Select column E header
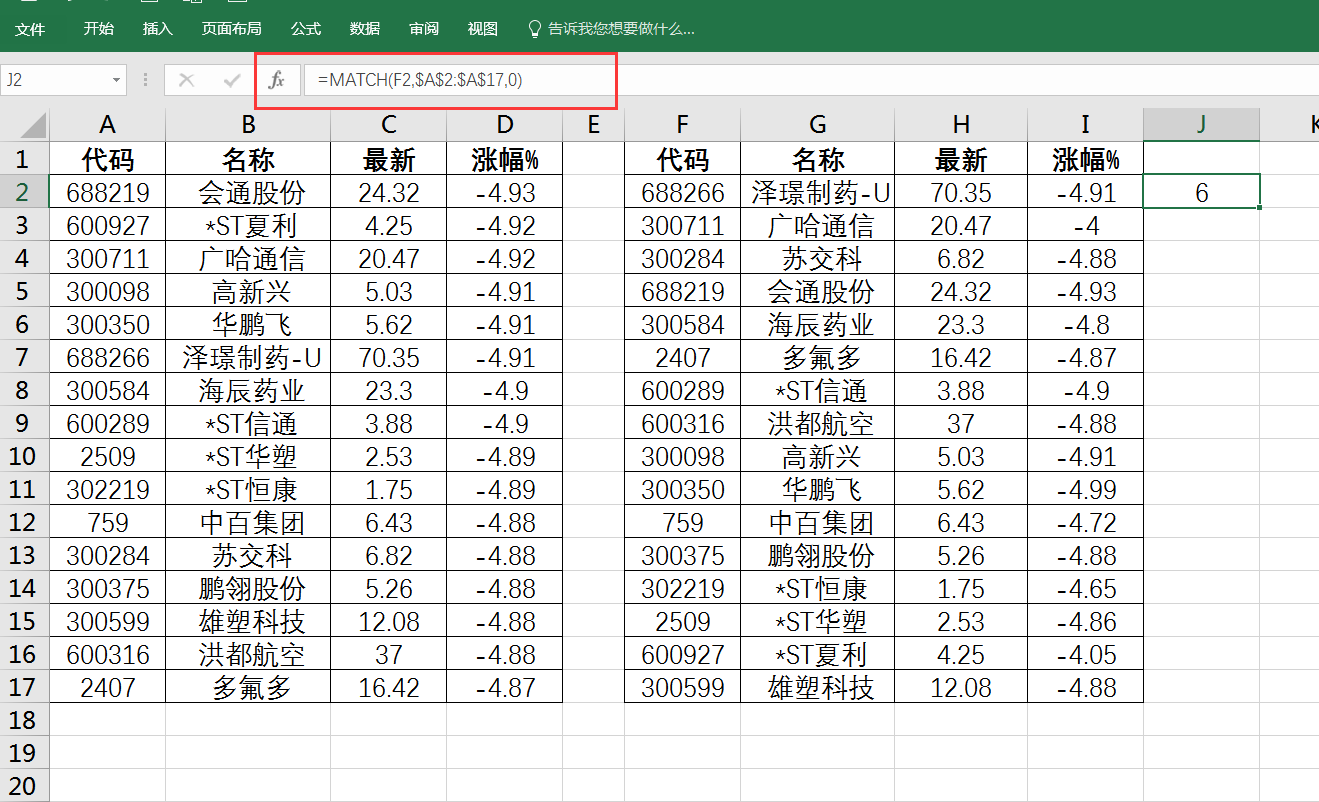 594,125
